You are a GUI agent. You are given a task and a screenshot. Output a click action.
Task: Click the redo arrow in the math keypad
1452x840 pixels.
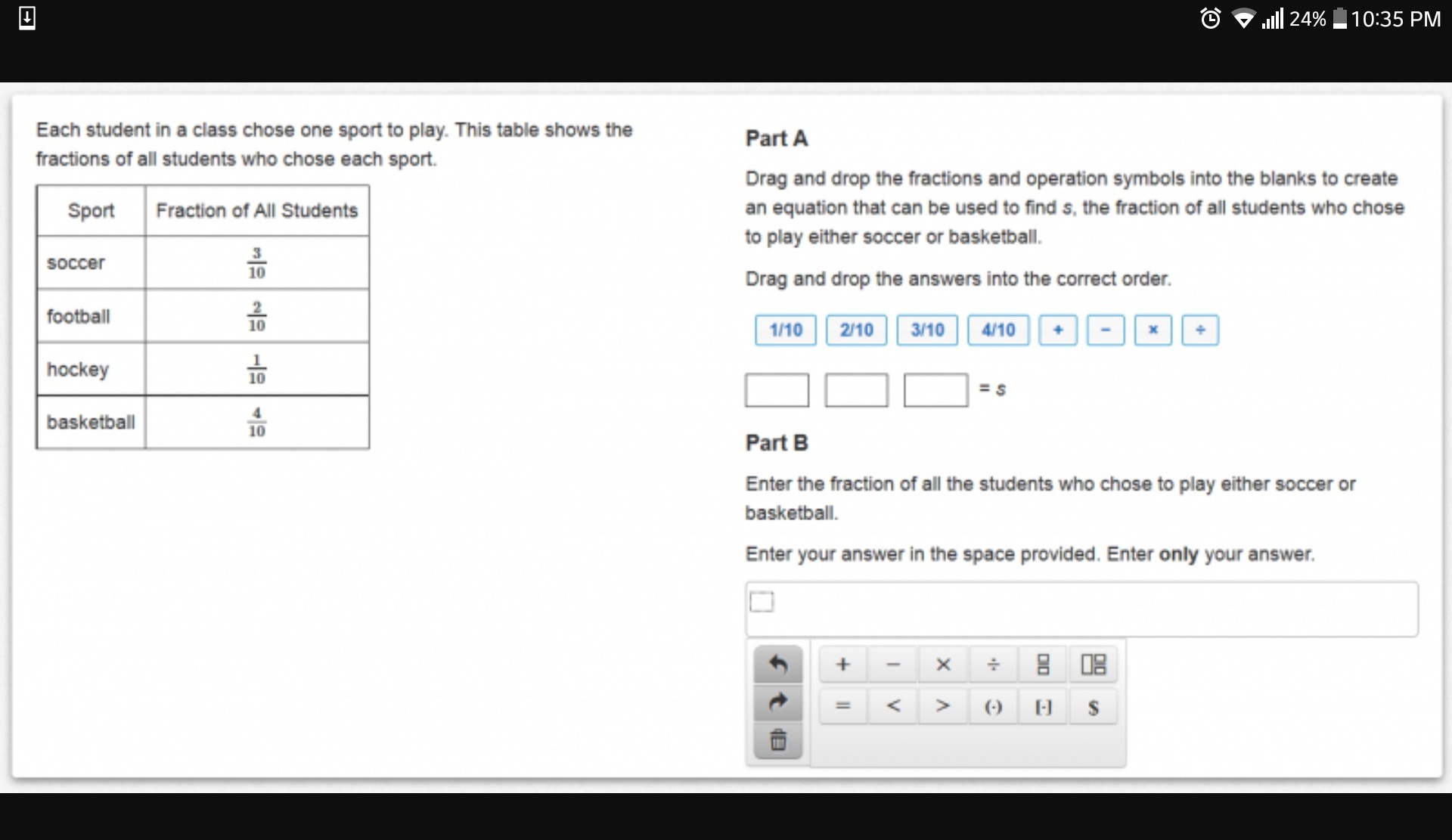point(778,703)
